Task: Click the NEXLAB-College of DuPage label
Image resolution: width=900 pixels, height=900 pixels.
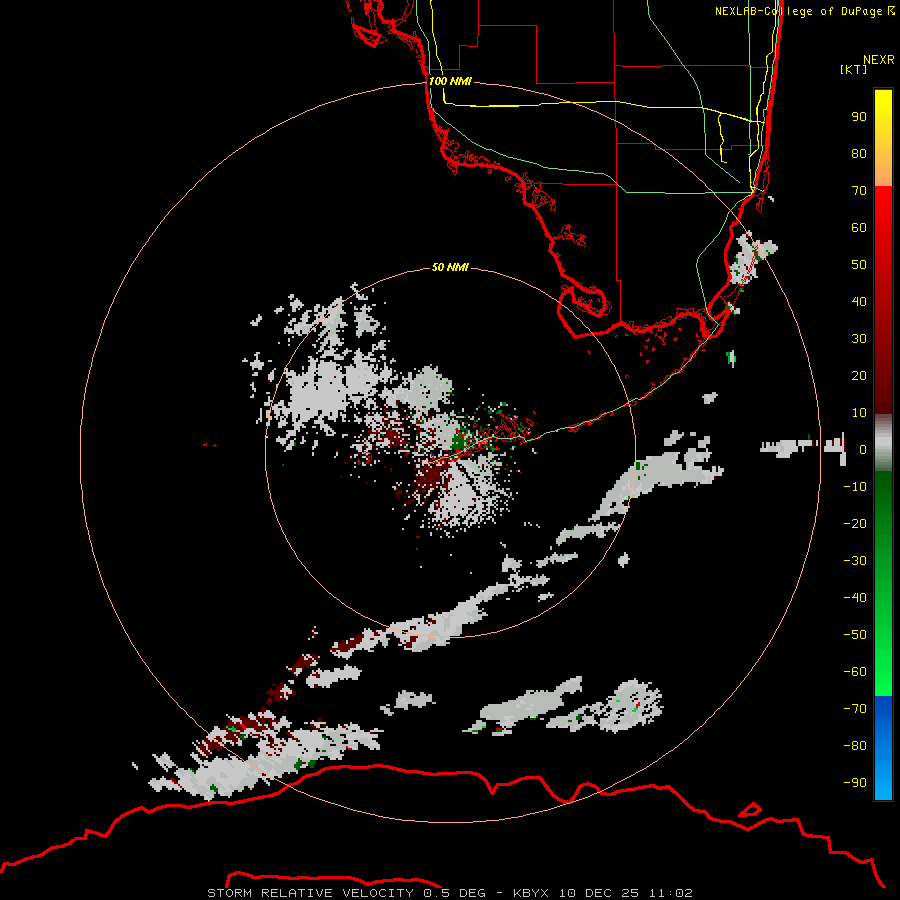Action: [x=804, y=11]
